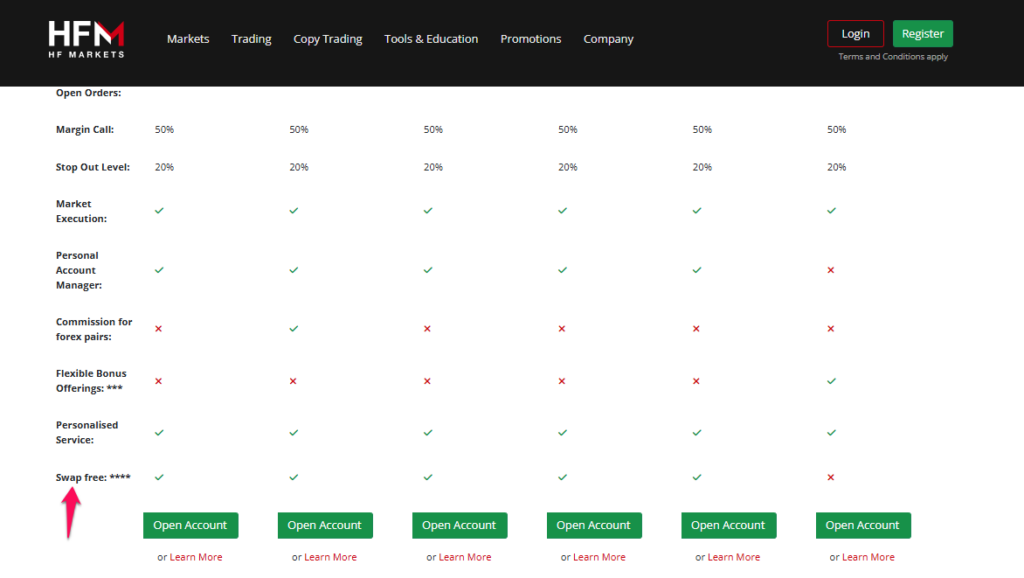Click the green Register button
The width and height of the screenshot is (1024, 578).
point(923,34)
